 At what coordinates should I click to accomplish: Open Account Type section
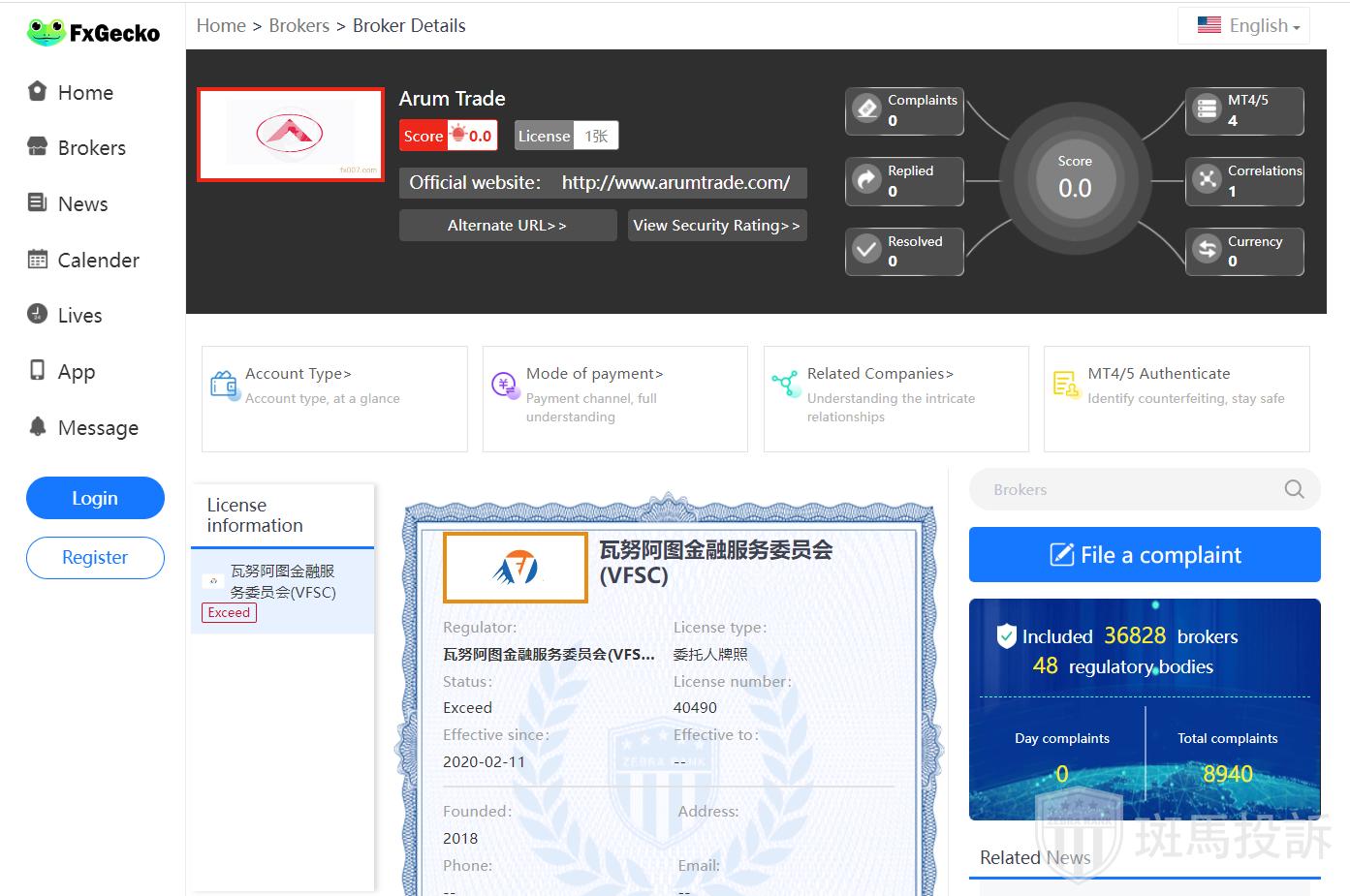coord(298,374)
